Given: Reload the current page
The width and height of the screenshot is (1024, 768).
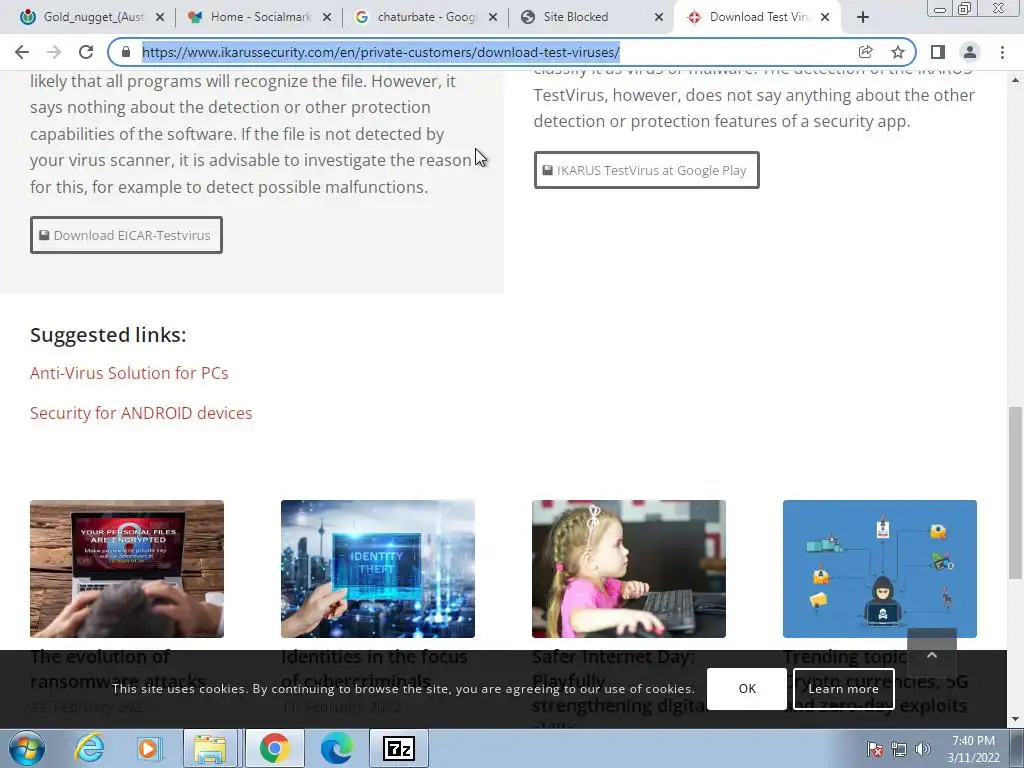Looking at the screenshot, I should [x=86, y=52].
